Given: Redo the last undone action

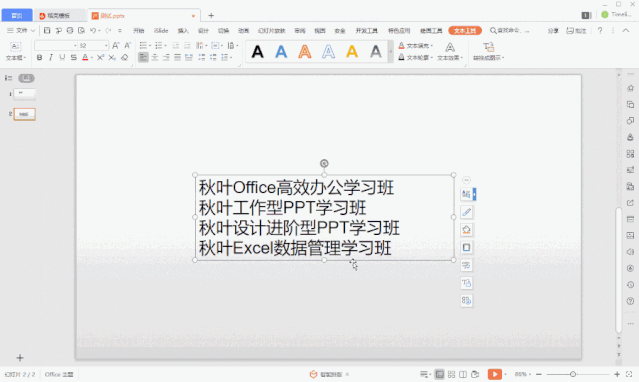Looking at the screenshot, I should 108,31.
